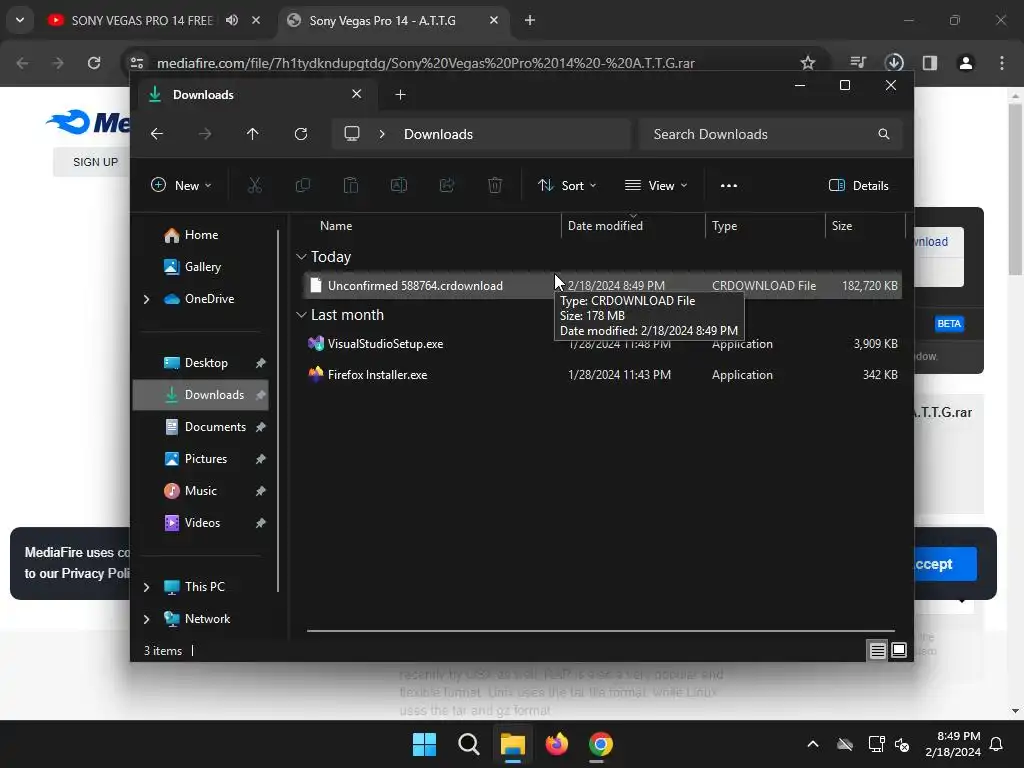This screenshot has height=768, width=1024.
Task: Click the Chrome page vertical scrollbar
Action: click(1014, 189)
